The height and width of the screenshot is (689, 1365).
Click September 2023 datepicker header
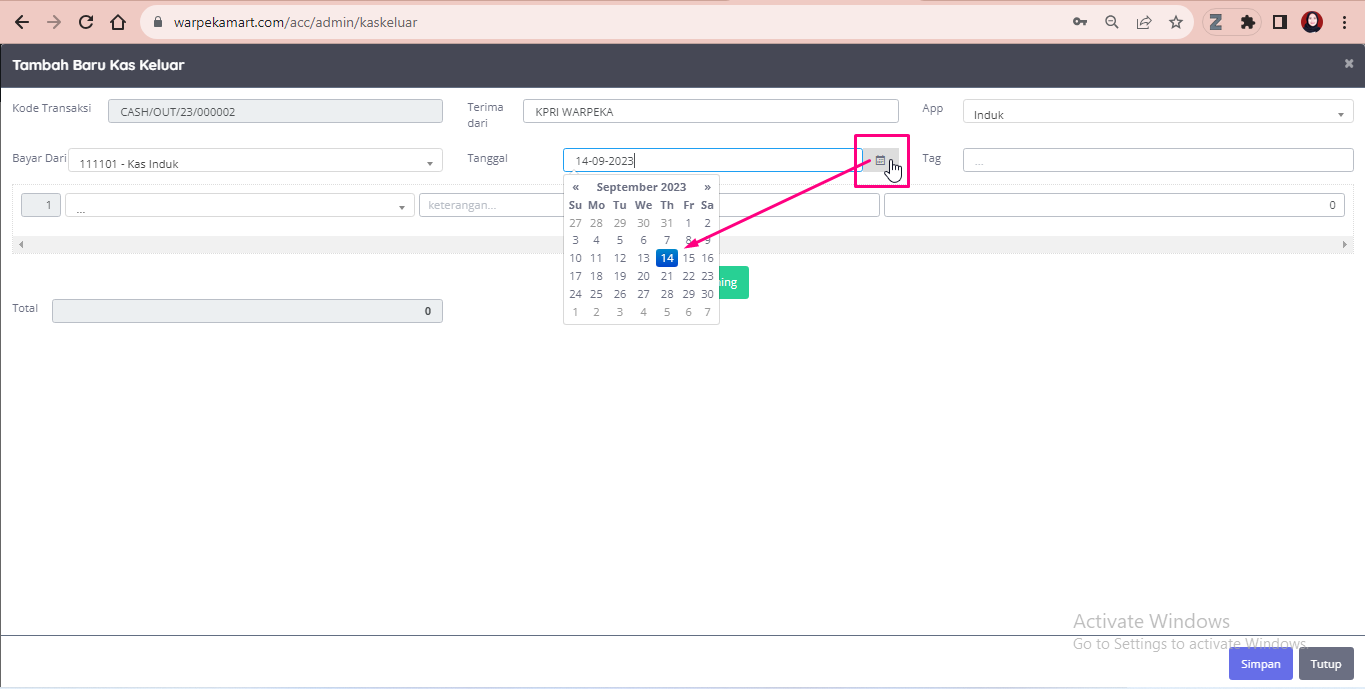[641, 187]
